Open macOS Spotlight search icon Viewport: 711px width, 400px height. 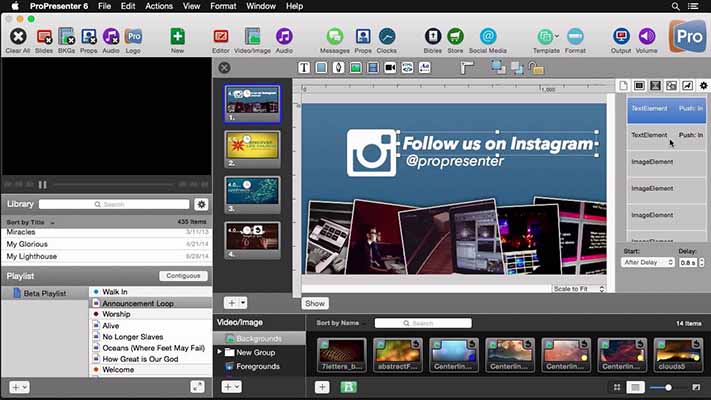[675, 6]
